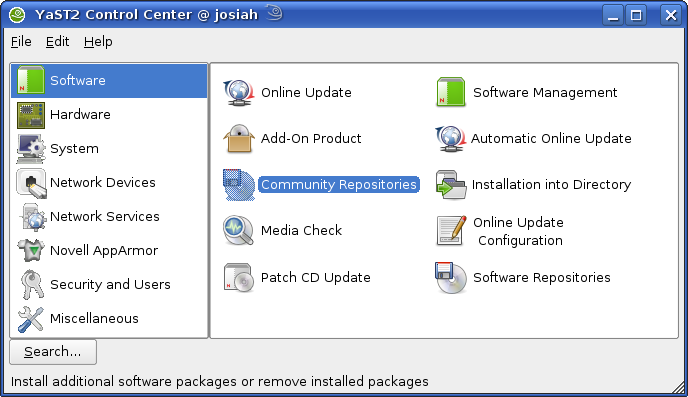The image size is (688, 397).
Task: Click the Online Update Configuration pencil icon
Action: click(451, 231)
